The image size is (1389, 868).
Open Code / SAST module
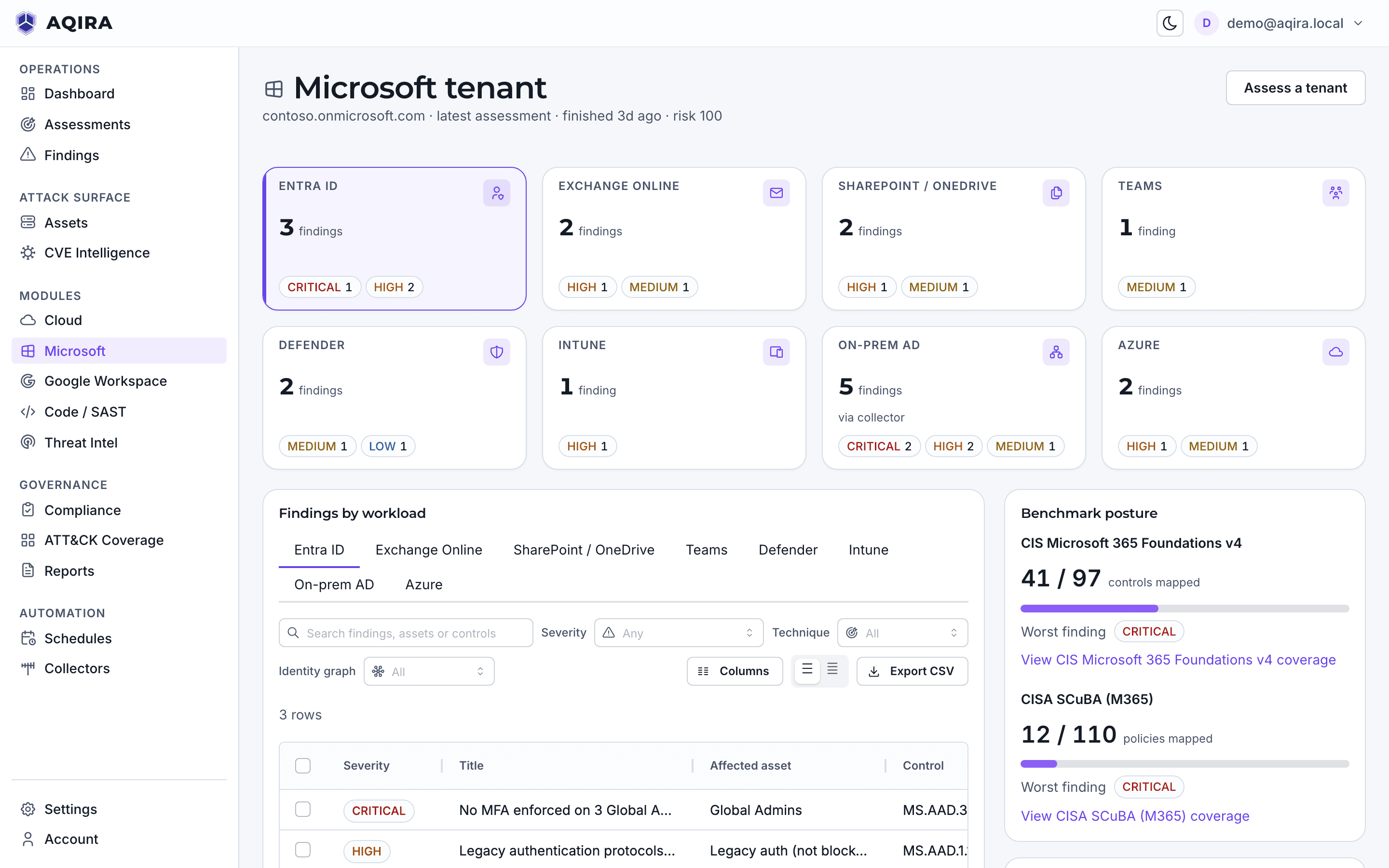[119, 412]
